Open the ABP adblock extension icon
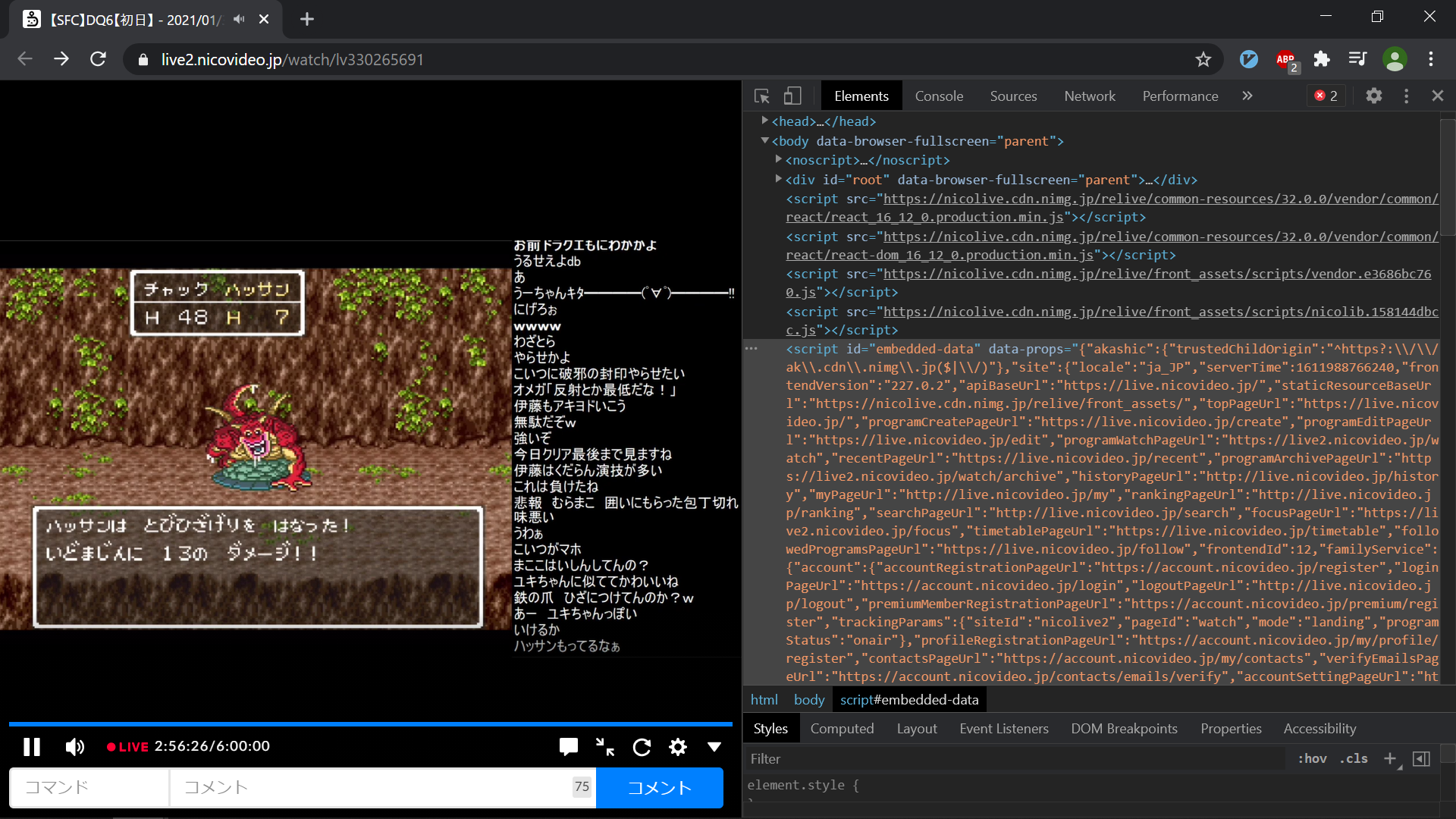 pyautogui.click(x=1286, y=59)
